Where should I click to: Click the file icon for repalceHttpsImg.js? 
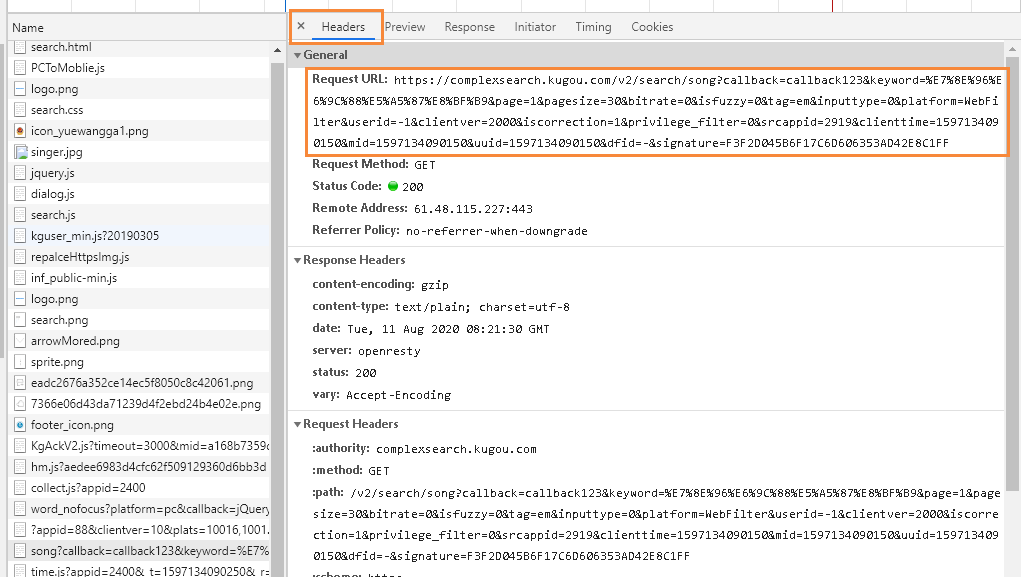(x=20, y=257)
